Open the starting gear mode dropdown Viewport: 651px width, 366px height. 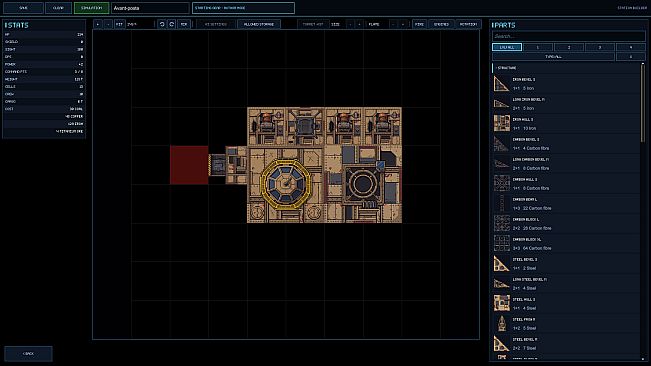click(x=243, y=8)
